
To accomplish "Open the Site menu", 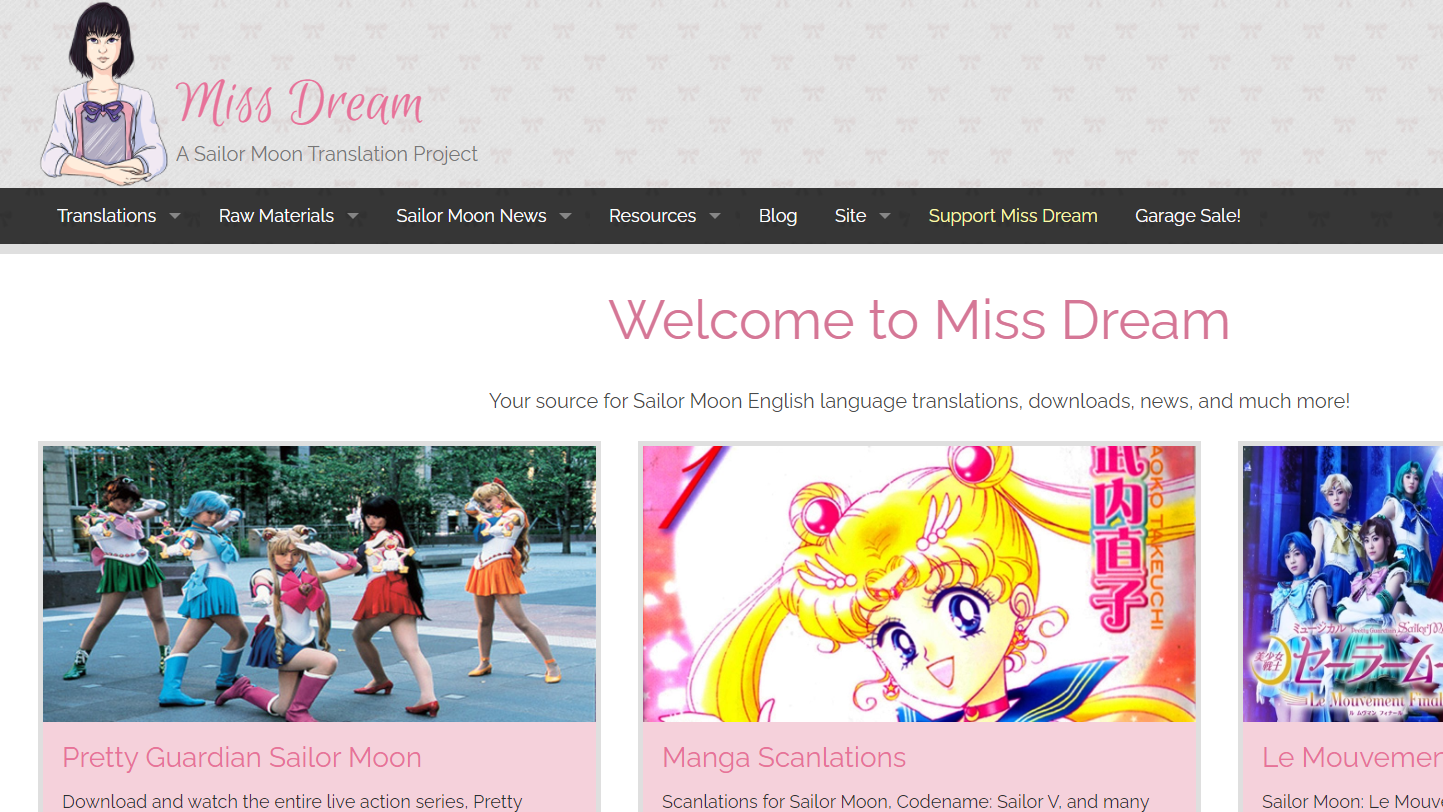I will click(850, 216).
